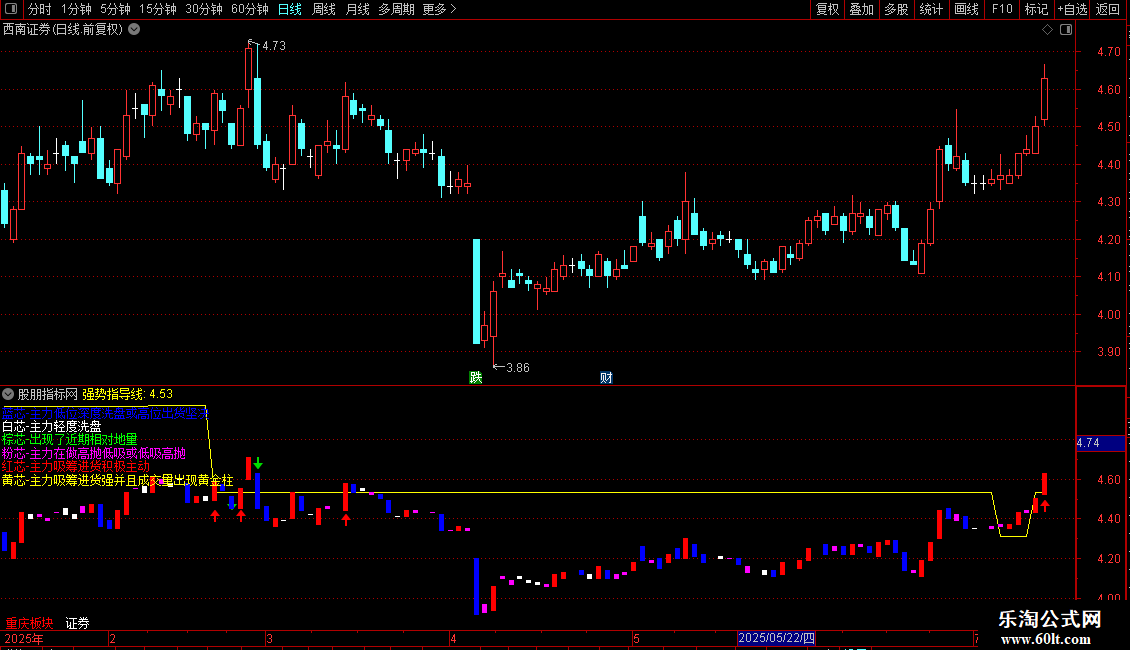Select the 15分钟 period
The image size is (1130, 650).
(158, 9)
